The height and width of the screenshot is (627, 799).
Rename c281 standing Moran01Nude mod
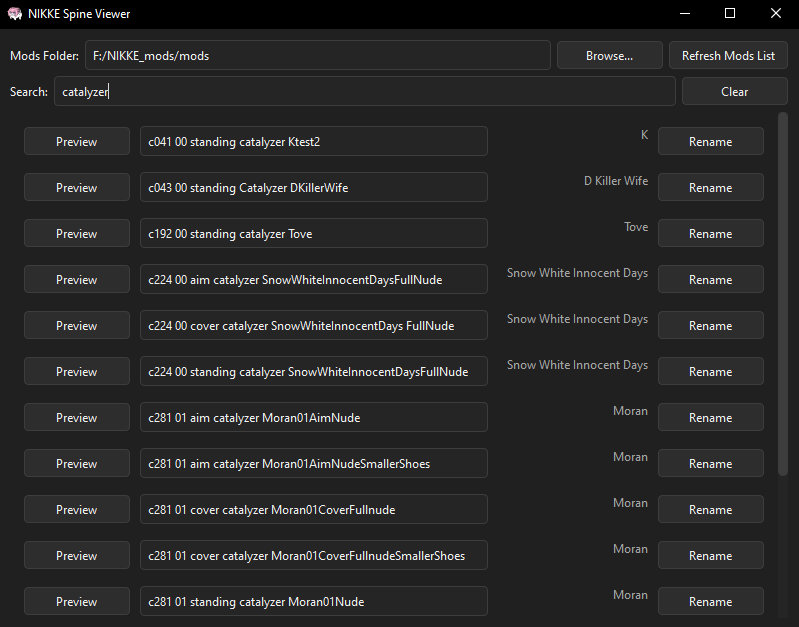(x=710, y=602)
